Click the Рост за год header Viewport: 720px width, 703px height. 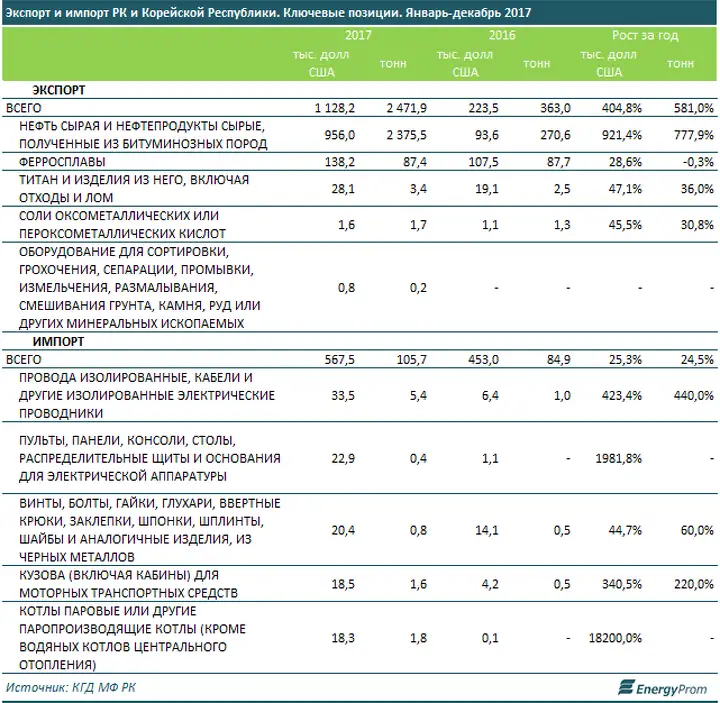645,35
